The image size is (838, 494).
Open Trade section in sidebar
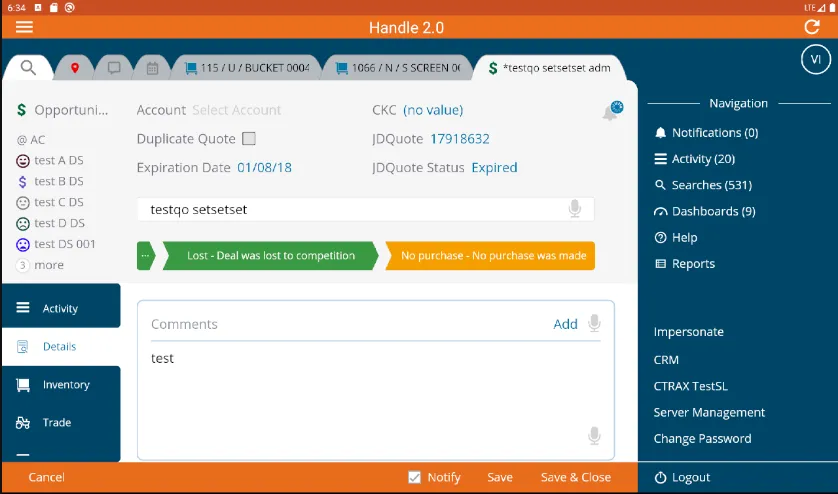61,422
